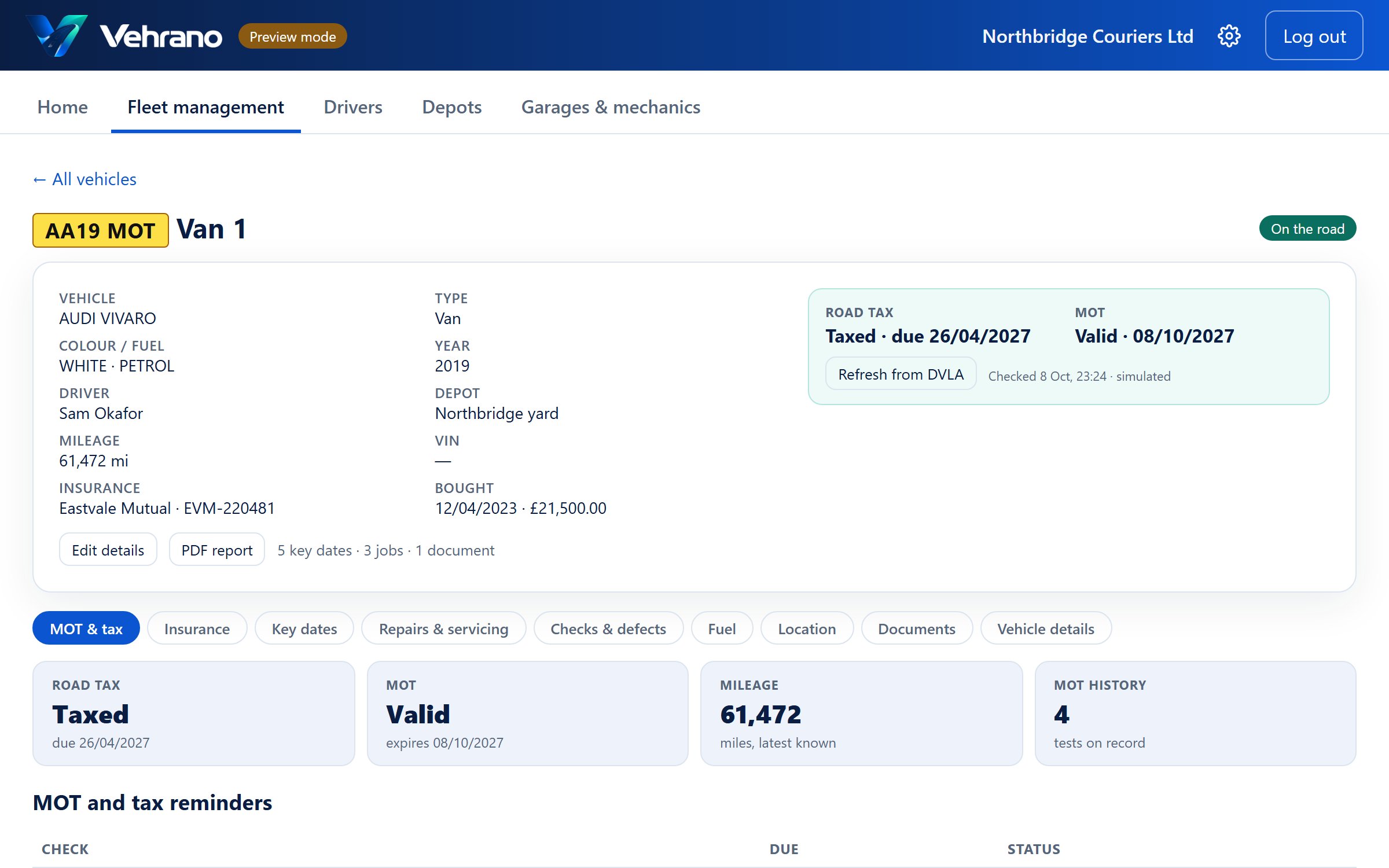Open Repairs & servicing section

pos(444,628)
